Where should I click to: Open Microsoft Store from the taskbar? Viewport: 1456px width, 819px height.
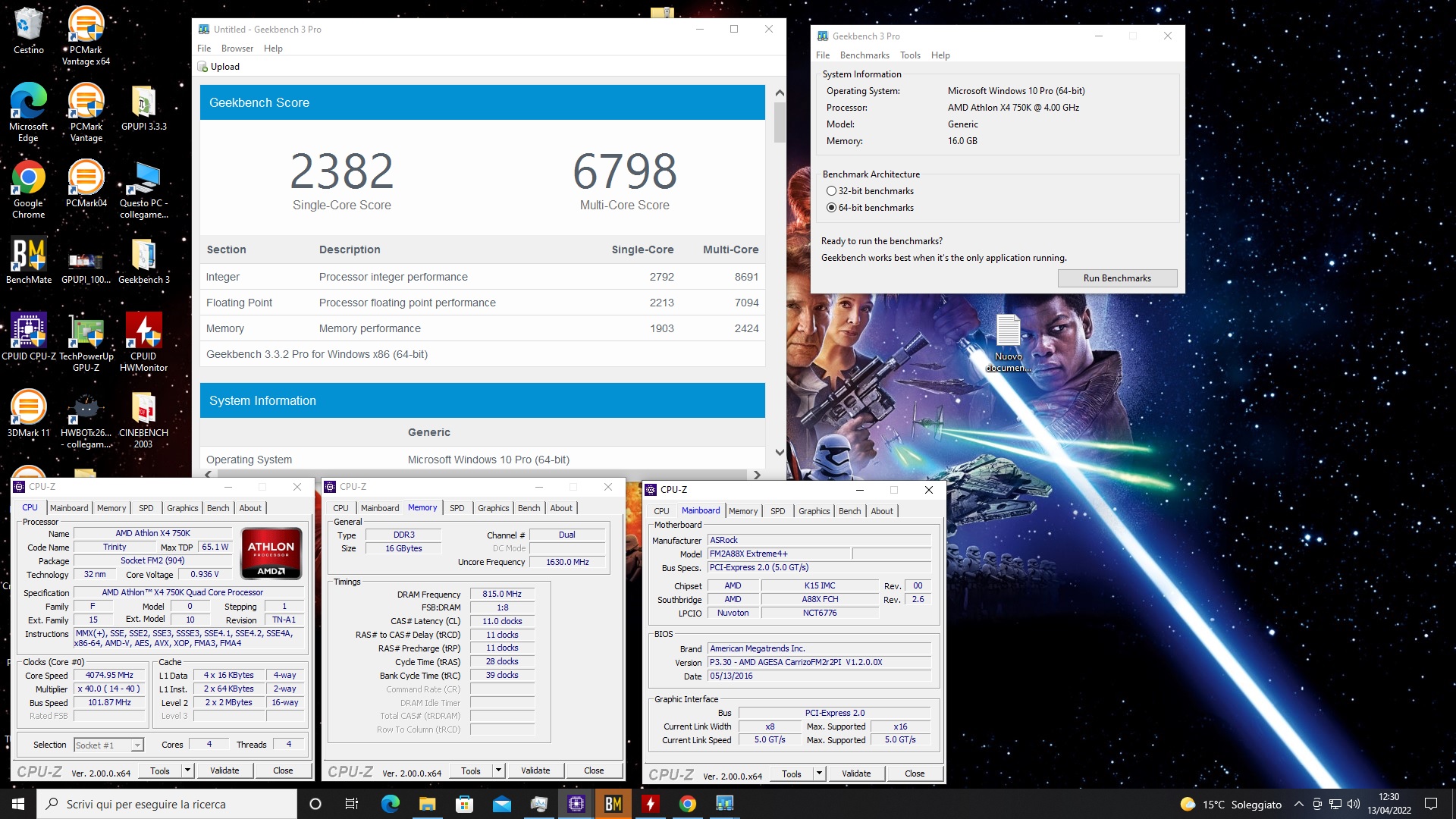coord(464,804)
